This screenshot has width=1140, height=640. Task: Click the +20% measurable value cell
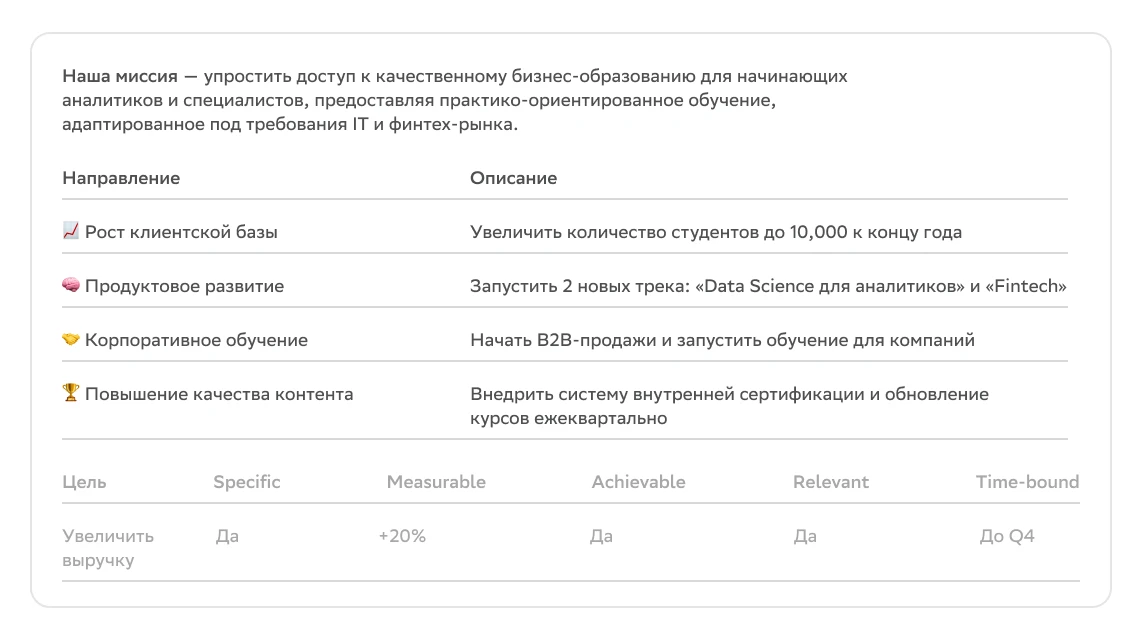(402, 536)
